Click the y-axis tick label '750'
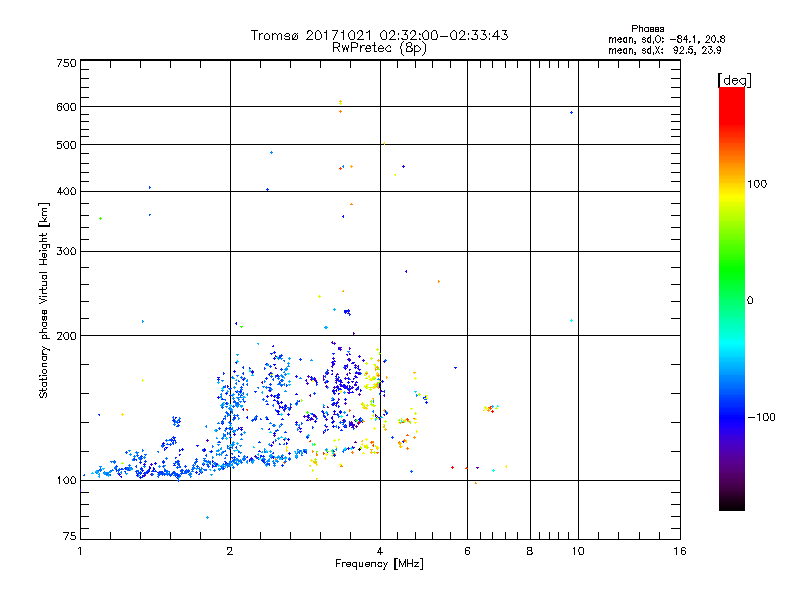The width and height of the screenshot is (800, 600). tap(66, 63)
